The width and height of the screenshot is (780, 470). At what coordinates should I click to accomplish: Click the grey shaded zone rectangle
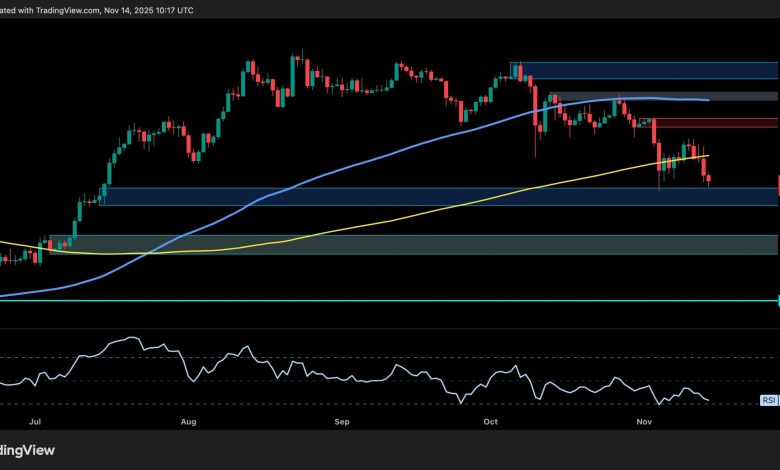click(x=740, y=97)
